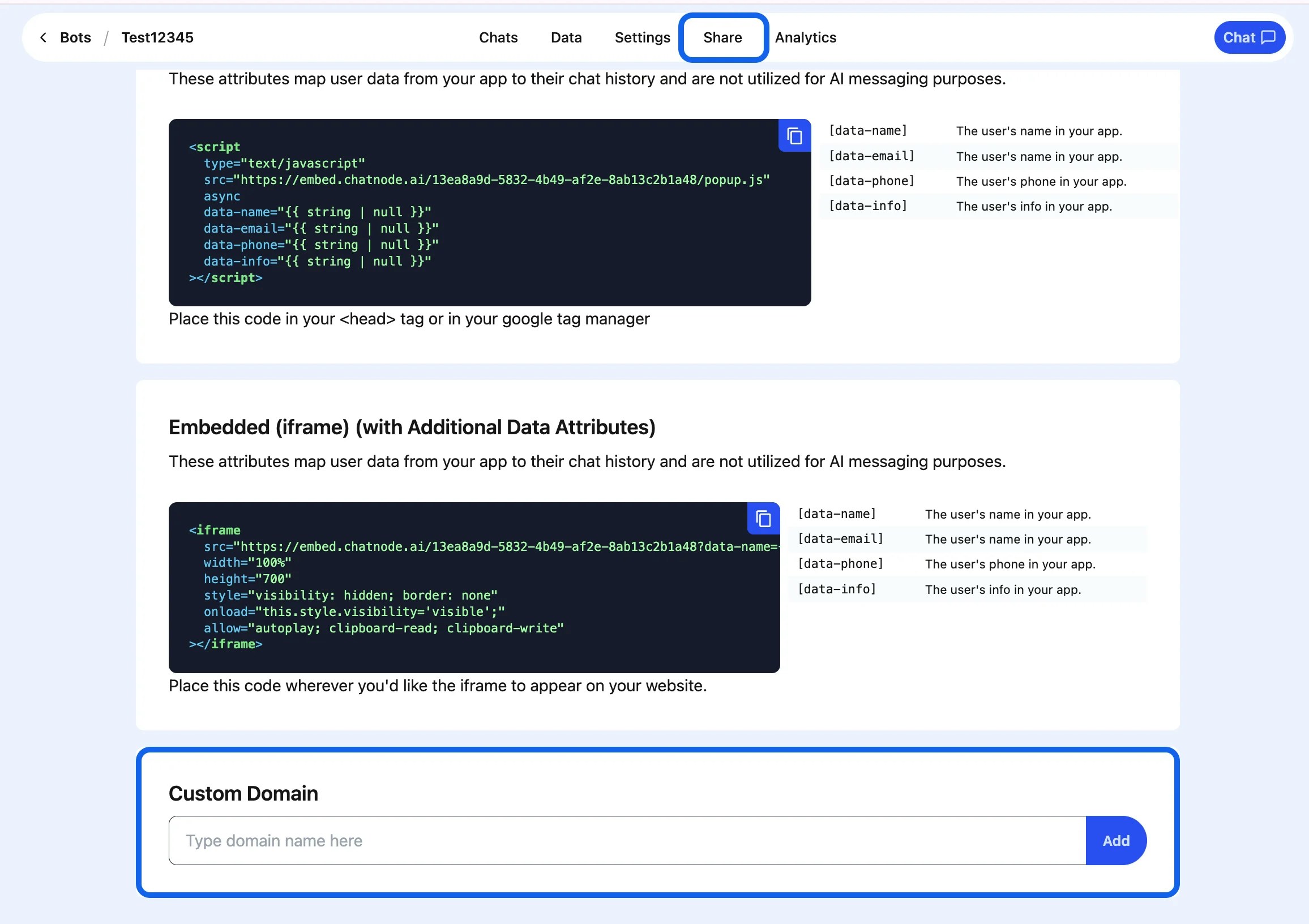Click the Custom Domain heading
The image size is (1309, 924).
[x=243, y=793]
